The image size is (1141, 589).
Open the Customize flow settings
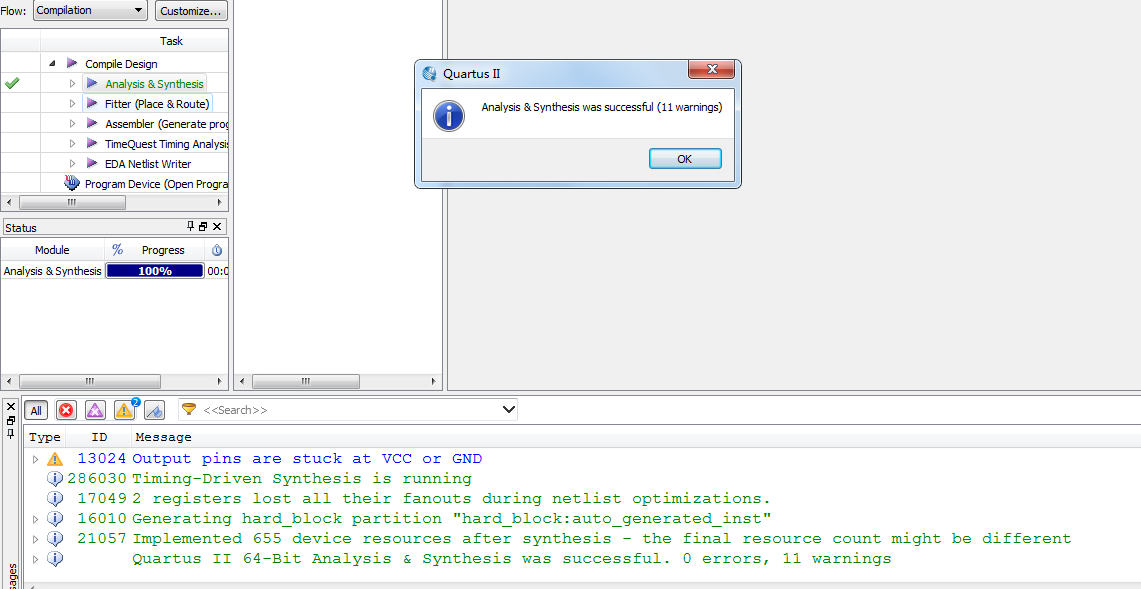click(x=191, y=11)
